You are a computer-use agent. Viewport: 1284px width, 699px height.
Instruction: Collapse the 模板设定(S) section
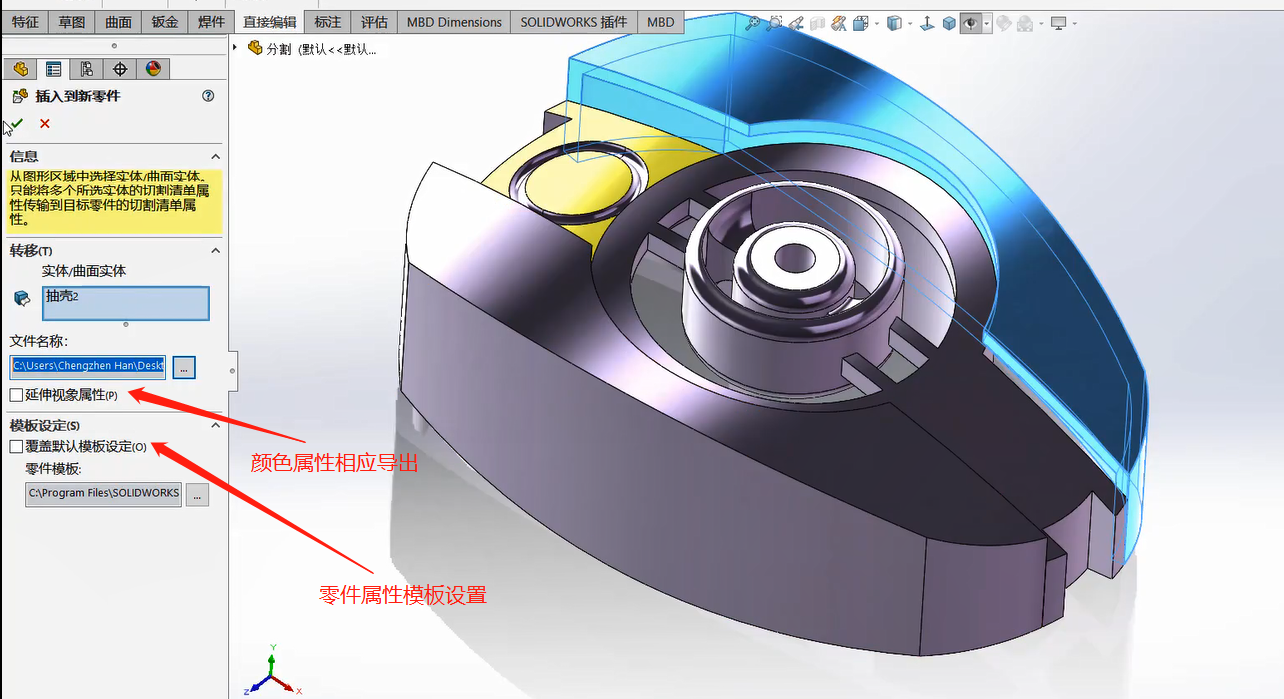(215, 425)
